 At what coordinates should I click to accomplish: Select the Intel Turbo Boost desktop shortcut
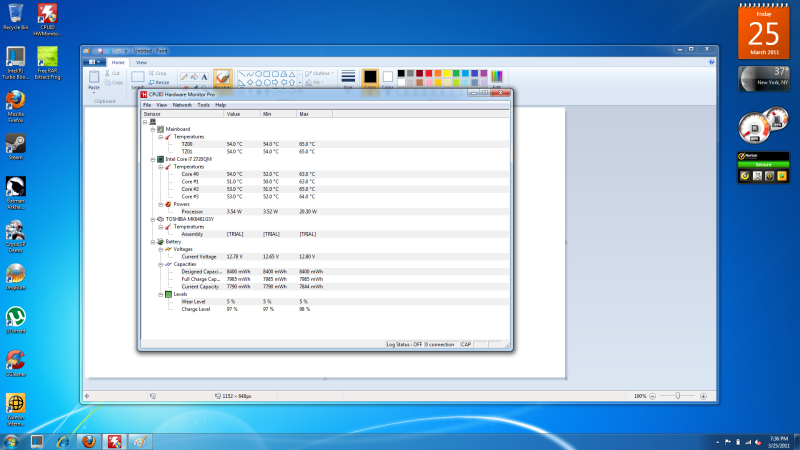point(15,63)
